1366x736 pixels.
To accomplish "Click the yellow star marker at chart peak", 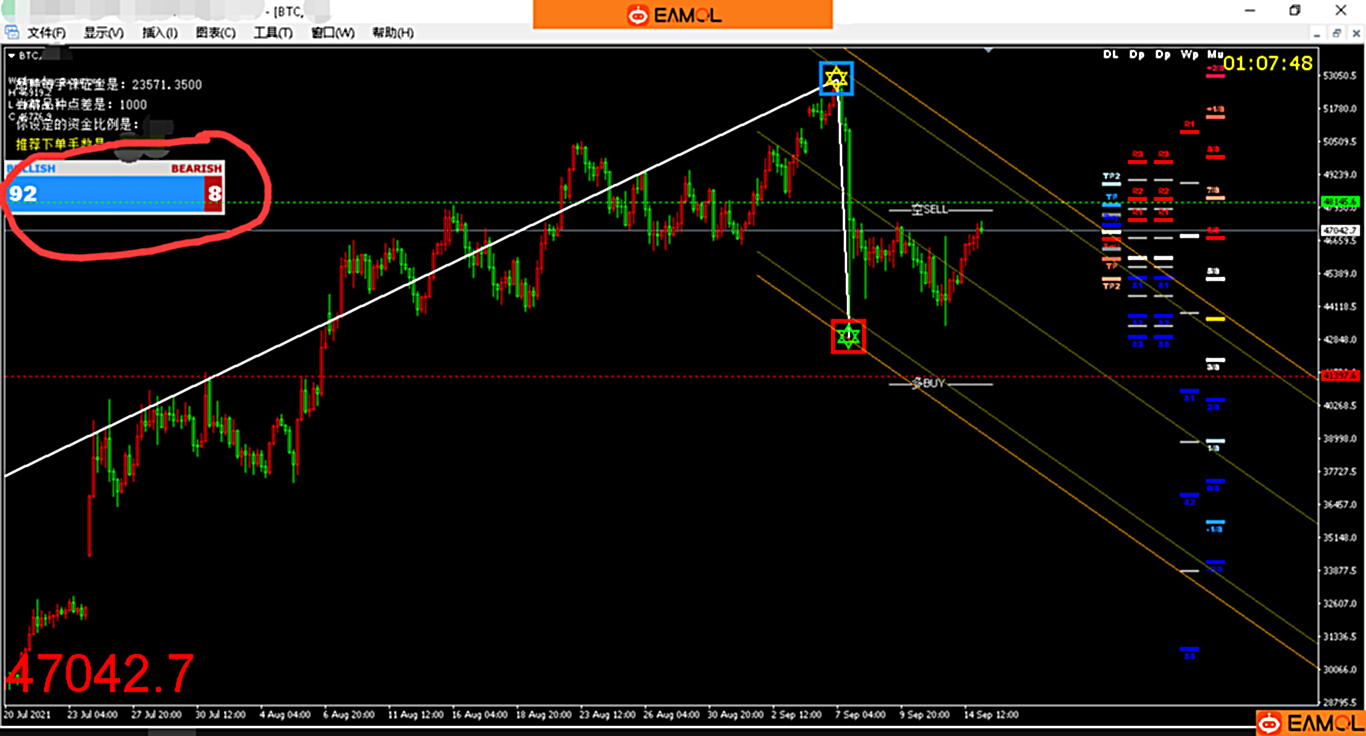I will tap(836, 78).
